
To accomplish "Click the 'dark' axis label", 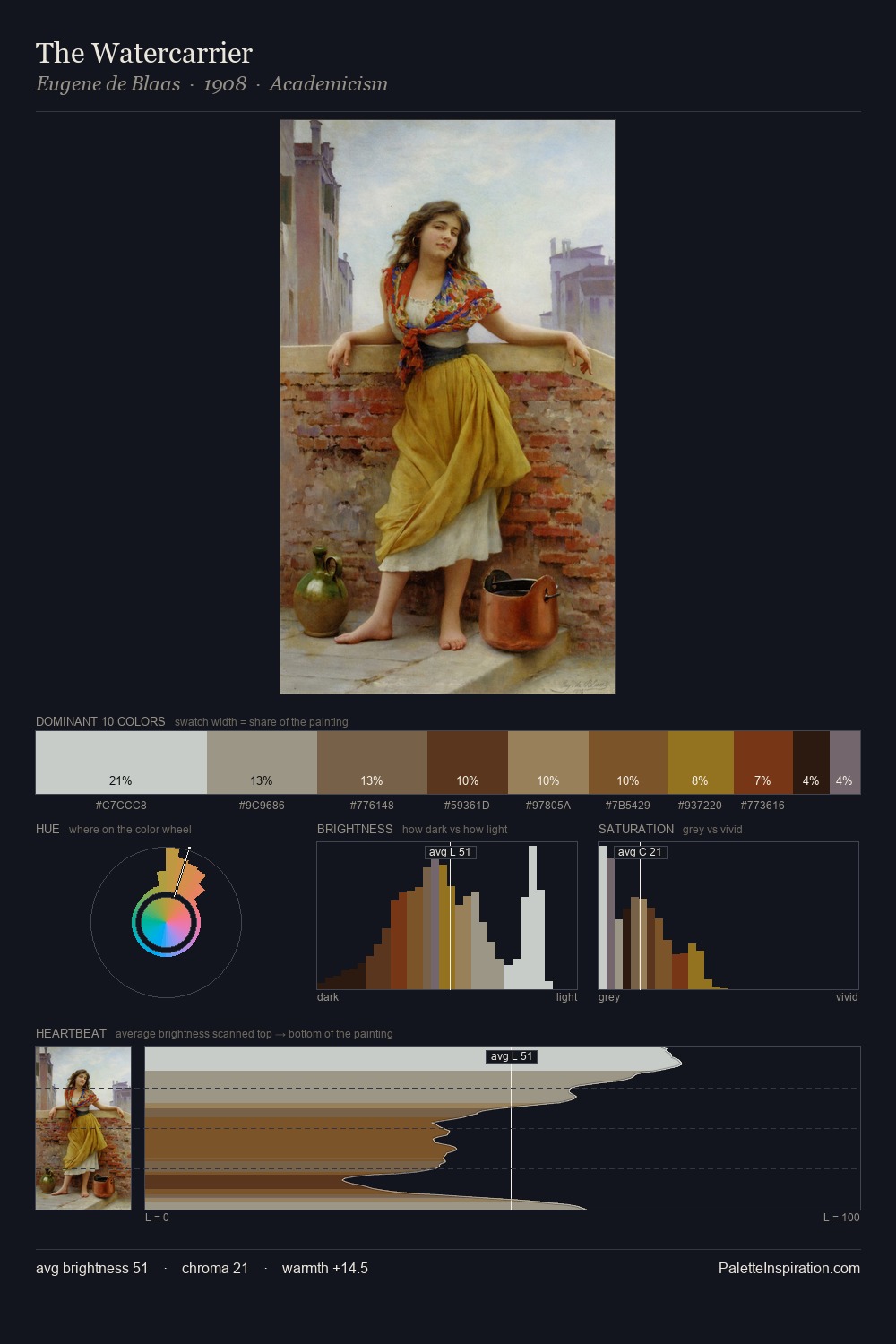I will click(328, 997).
